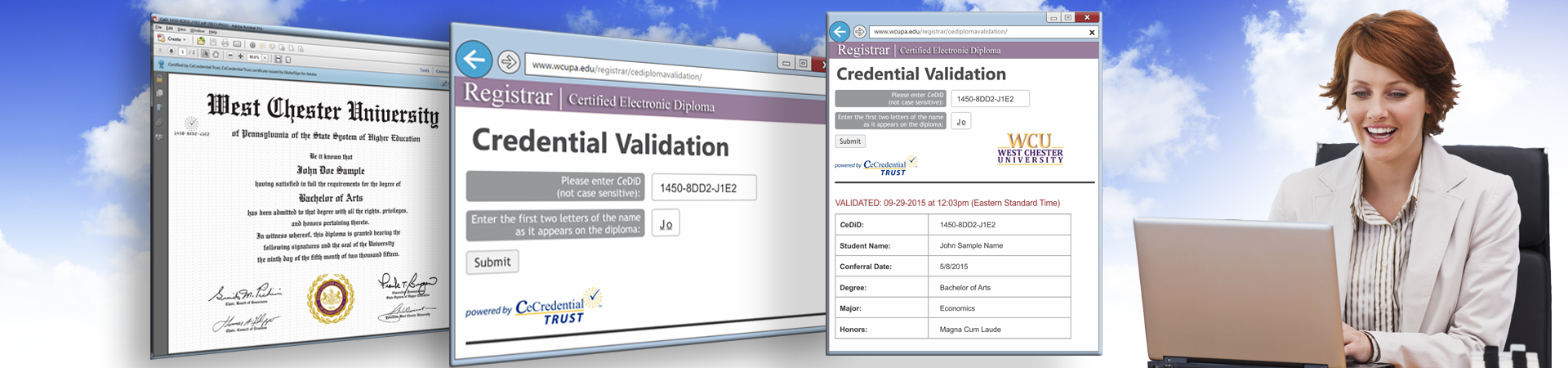Click the gear settings icon in Acrobat toolbar
Viewport: 1568px width, 368px height.
(x=252, y=45)
